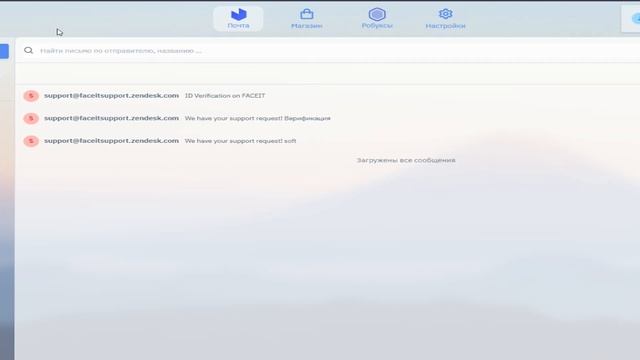Go to the Настройки tab
This screenshot has height=360, width=640.
[445, 19]
